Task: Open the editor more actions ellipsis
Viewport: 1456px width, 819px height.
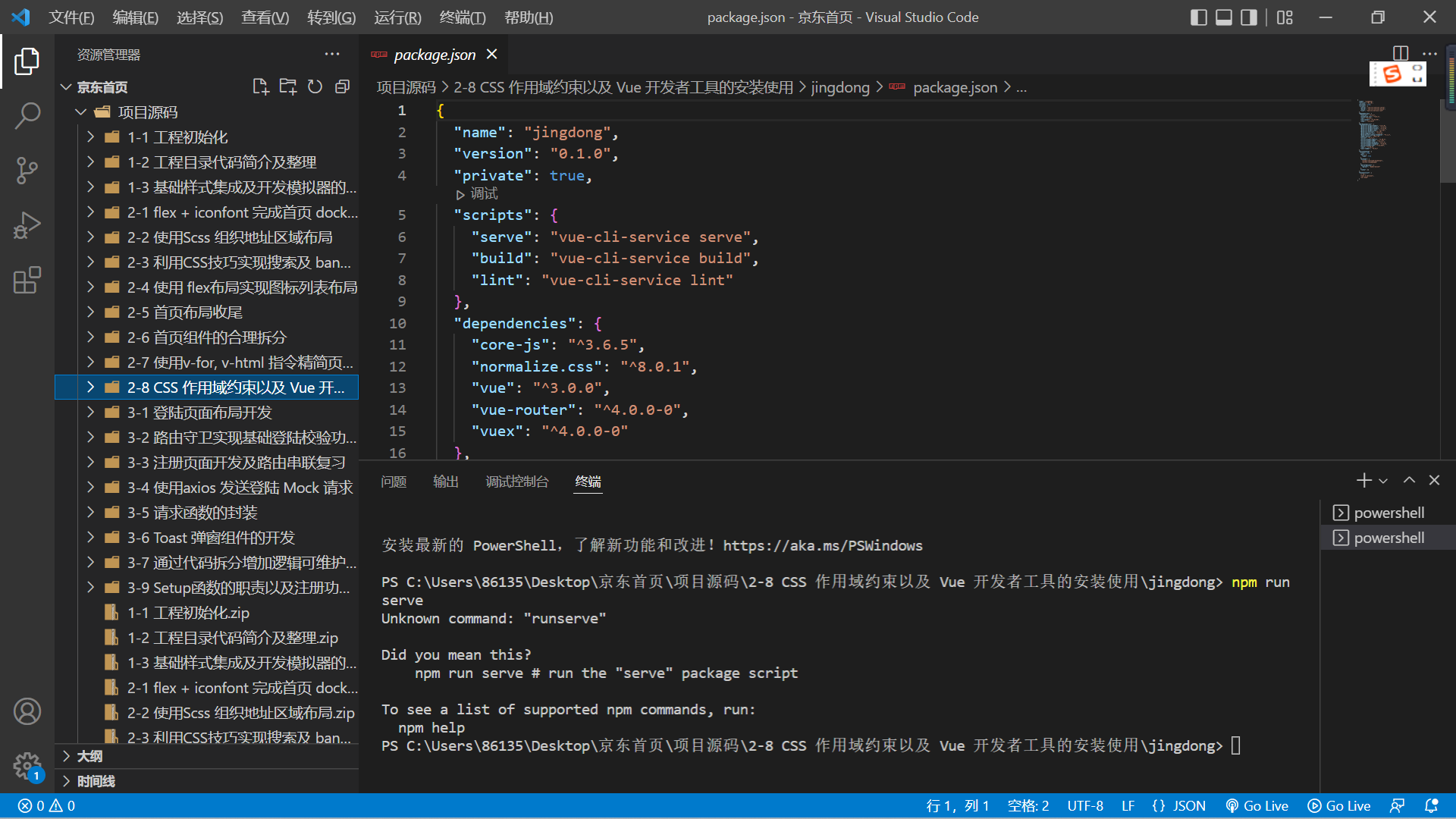Action: [x=1429, y=53]
